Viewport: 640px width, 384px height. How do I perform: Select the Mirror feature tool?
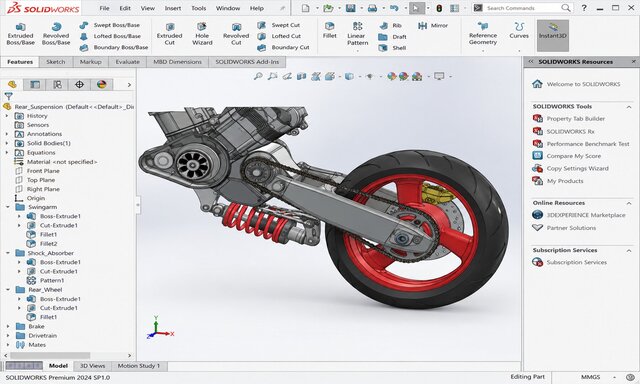[x=433, y=25]
